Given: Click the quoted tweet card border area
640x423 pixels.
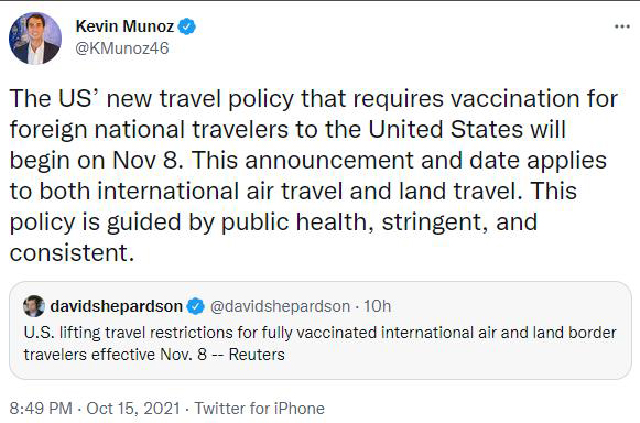Looking at the screenshot, I should (x=320, y=330).
